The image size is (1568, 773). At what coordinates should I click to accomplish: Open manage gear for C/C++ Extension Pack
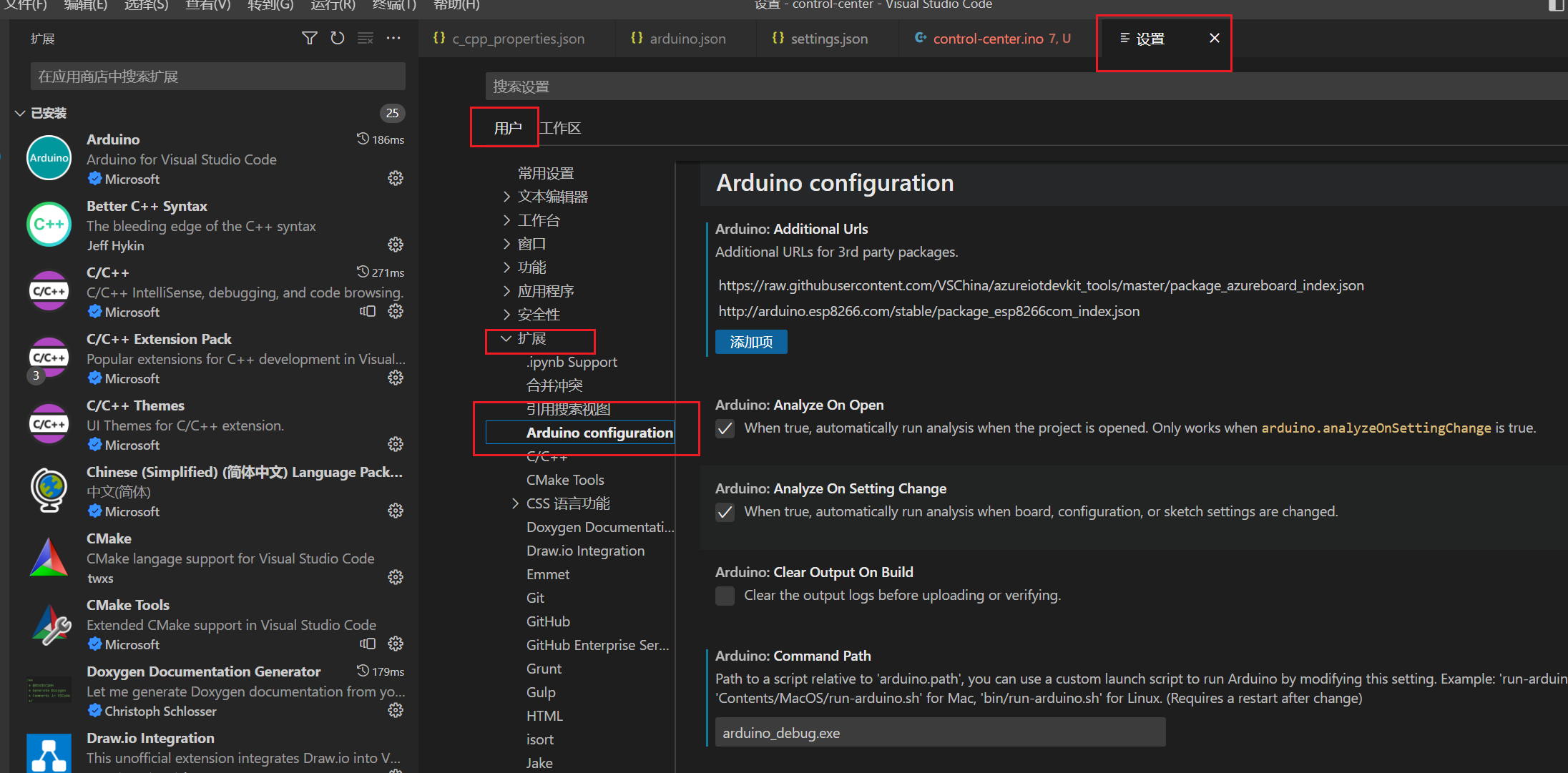[396, 378]
